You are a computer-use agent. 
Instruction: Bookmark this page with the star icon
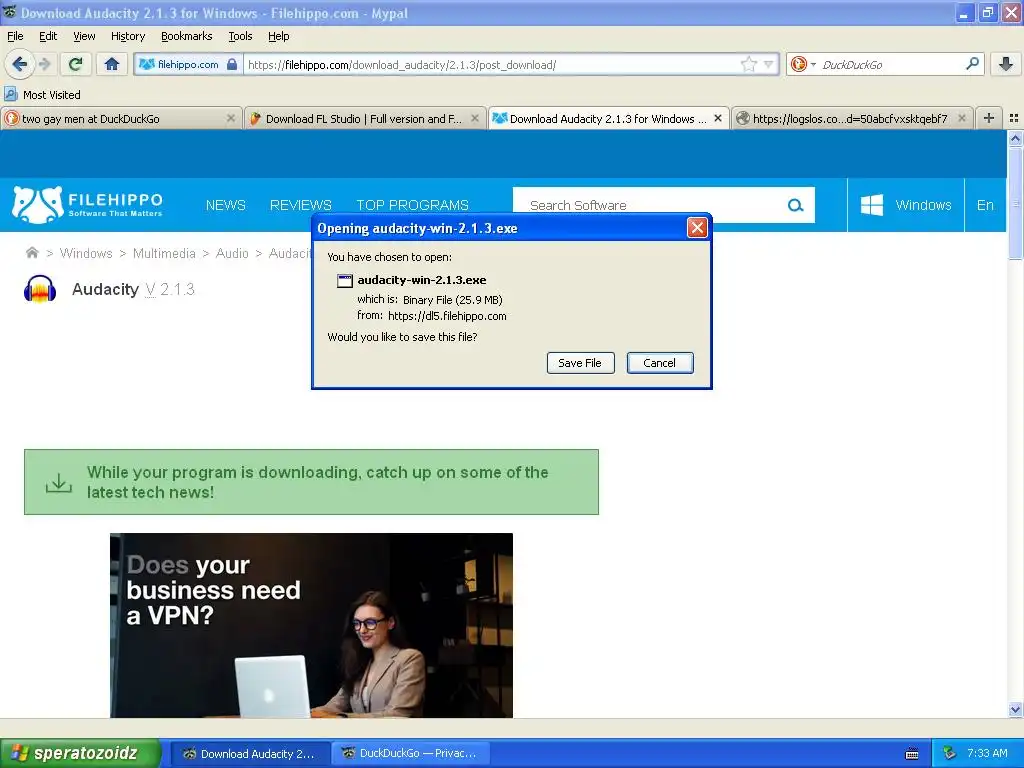[x=748, y=64]
